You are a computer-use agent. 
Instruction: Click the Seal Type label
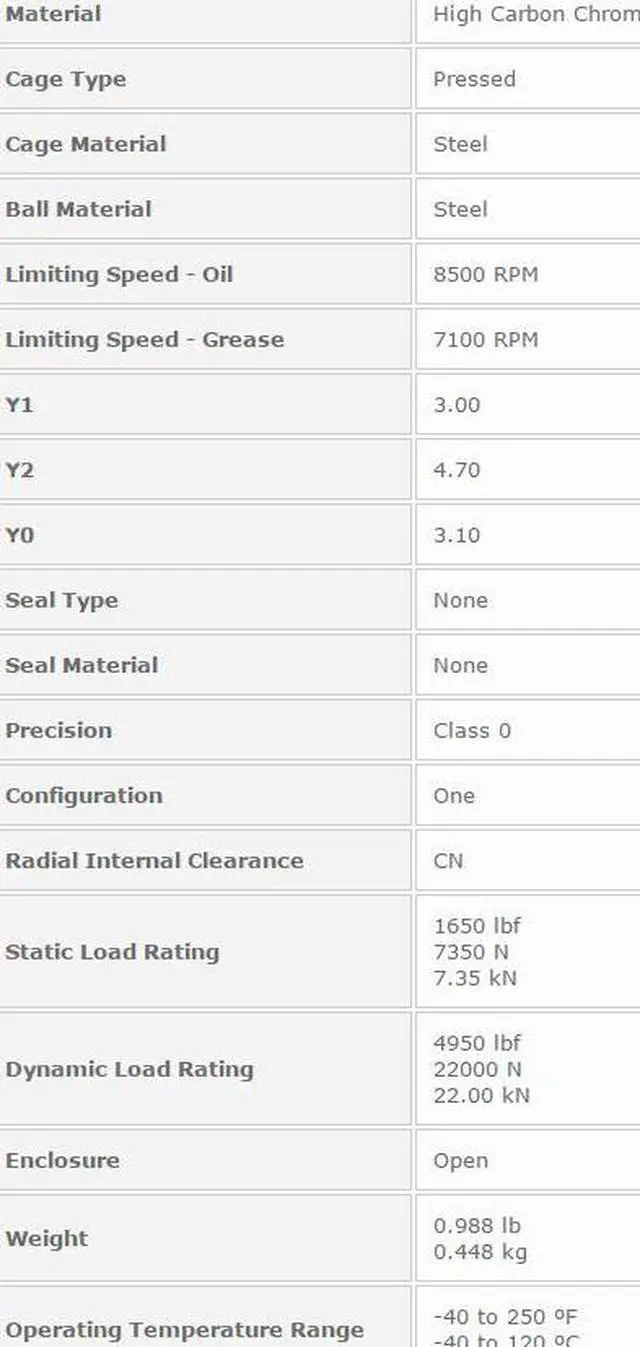62,601
